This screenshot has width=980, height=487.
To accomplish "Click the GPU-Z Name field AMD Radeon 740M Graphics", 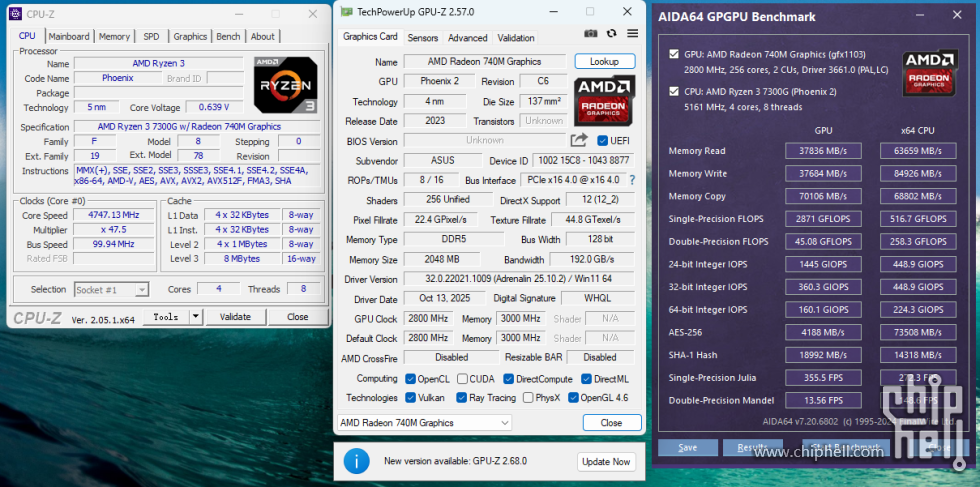I will [484, 61].
